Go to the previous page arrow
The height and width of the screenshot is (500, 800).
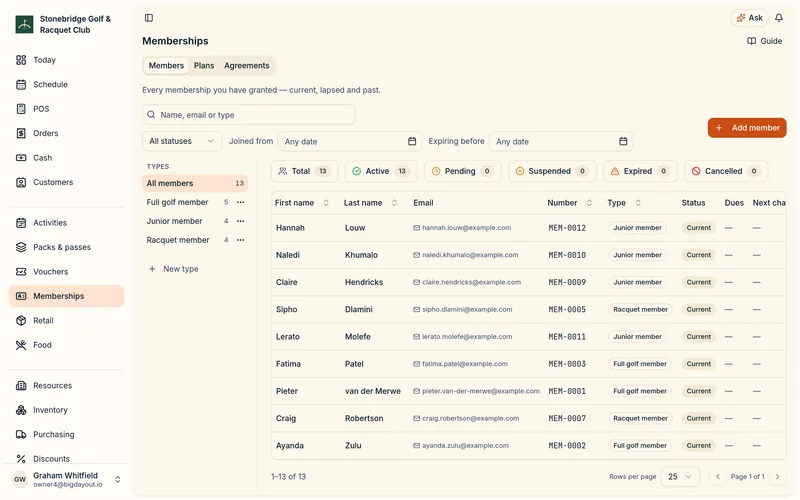tap(717, 477)
